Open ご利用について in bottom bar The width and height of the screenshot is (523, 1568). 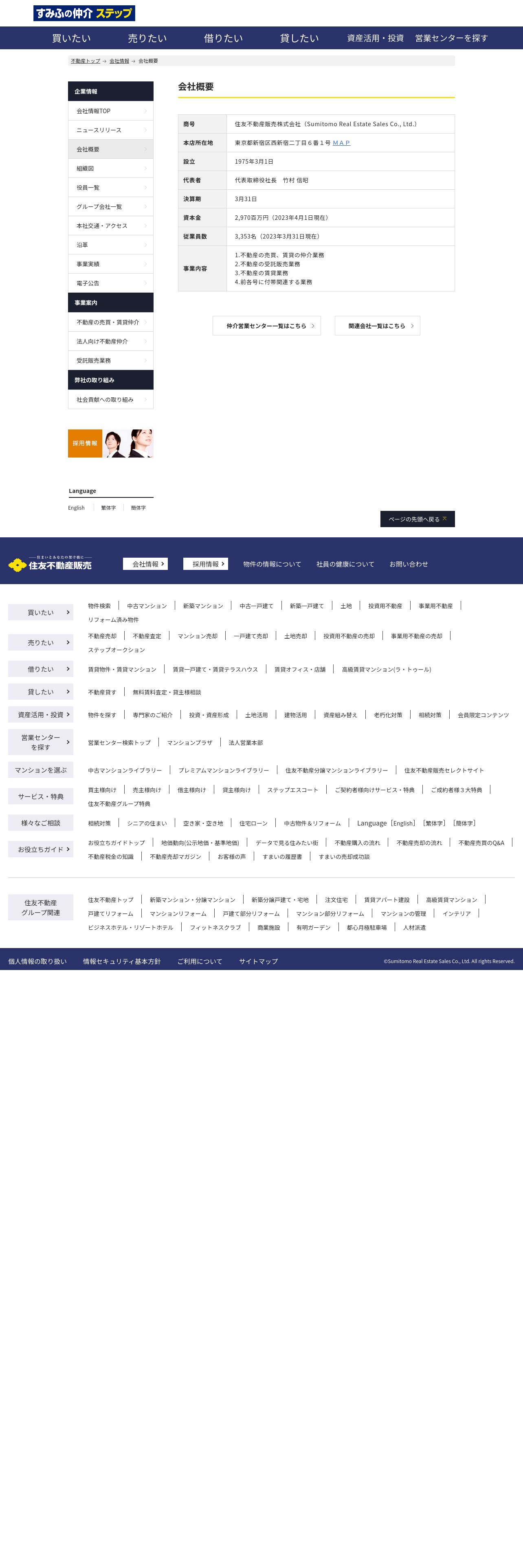pyautogui.click(x=200, y=962)
